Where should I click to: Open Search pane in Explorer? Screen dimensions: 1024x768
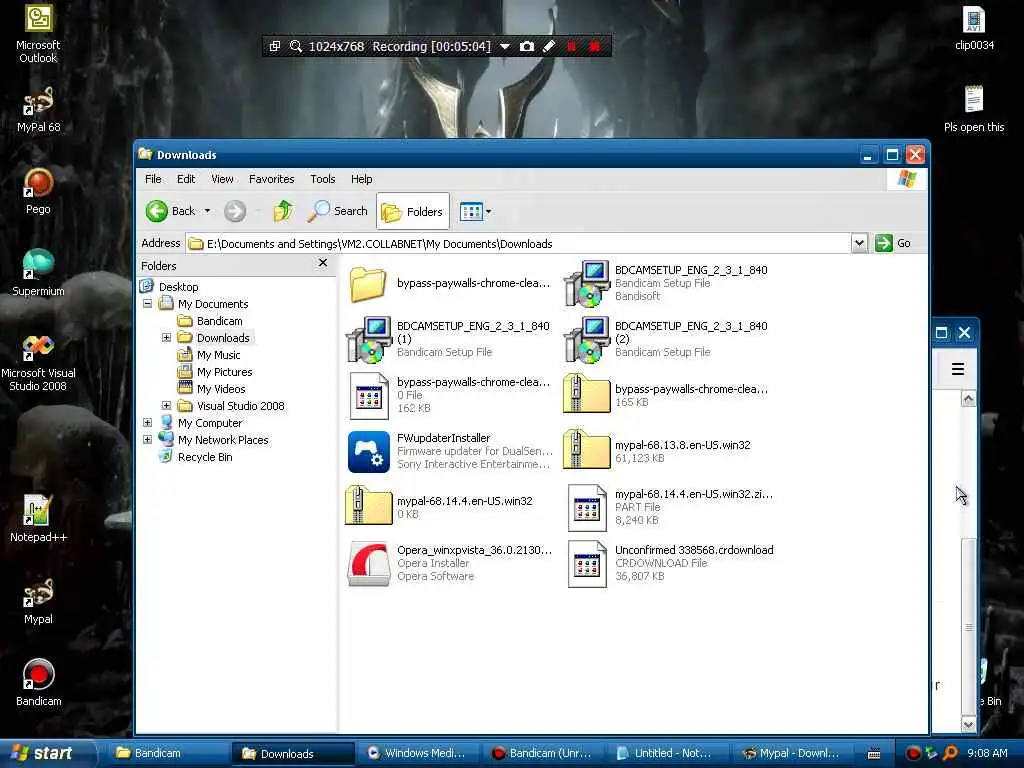[338, 211]
